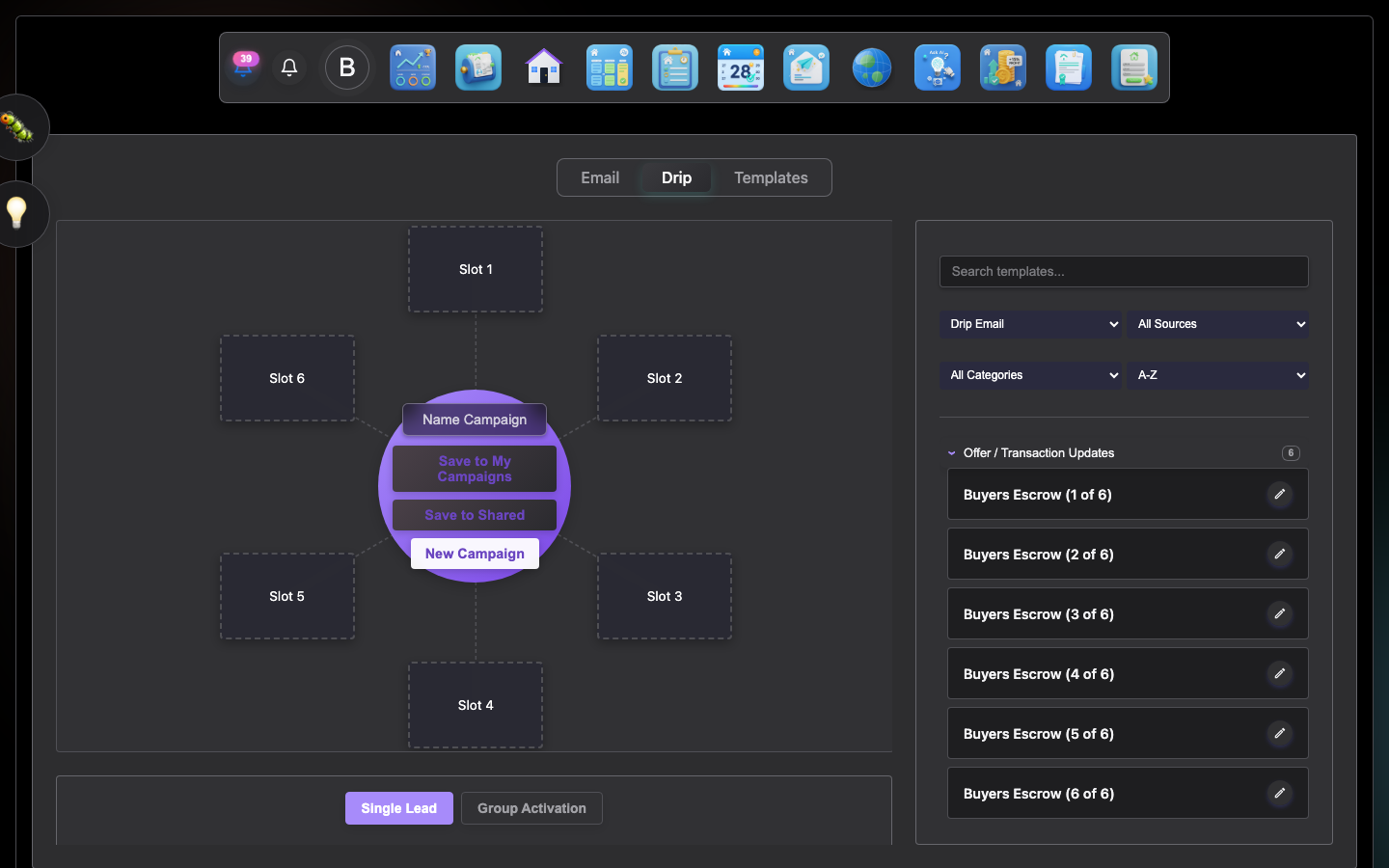Open the All Sources dropdown

click(1217, 324)
